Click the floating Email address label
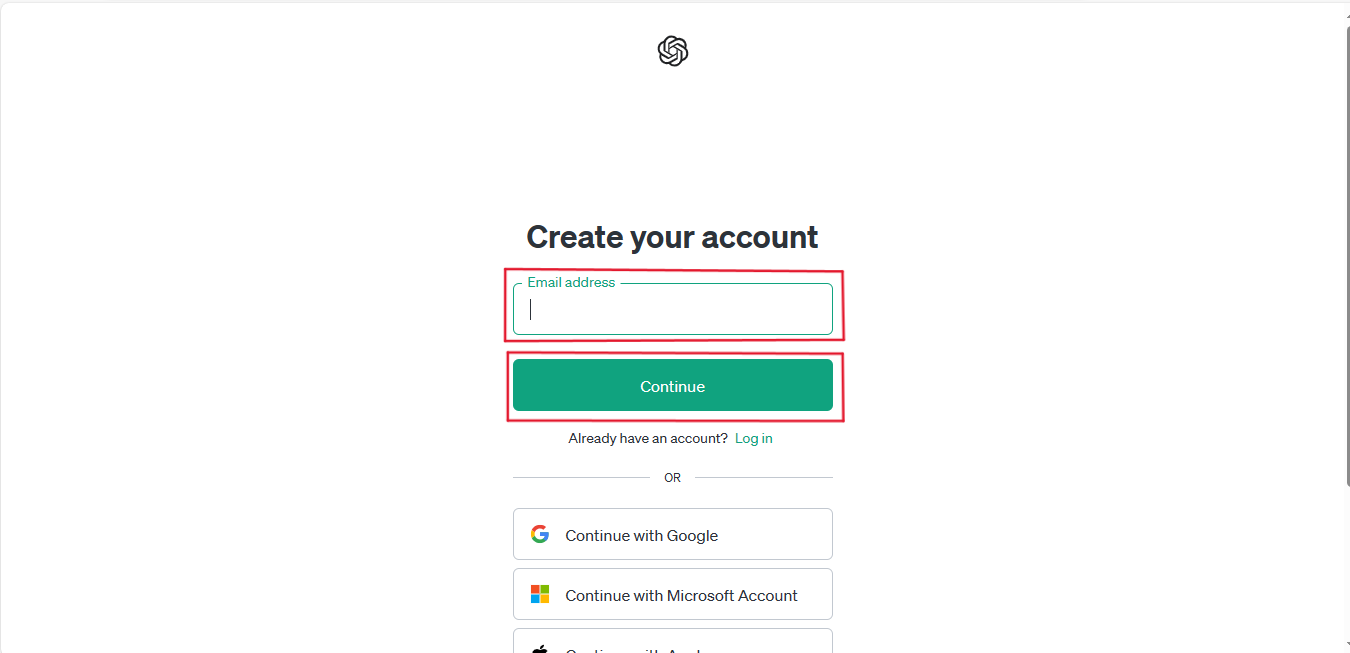Viewport: 1350px width, 653px height. [x=572, y=282]
